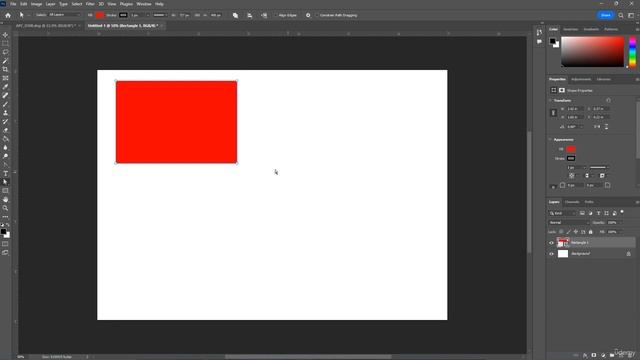
Task: Add layer style fx at Layers bottom
Action: [x=585, y=355]
